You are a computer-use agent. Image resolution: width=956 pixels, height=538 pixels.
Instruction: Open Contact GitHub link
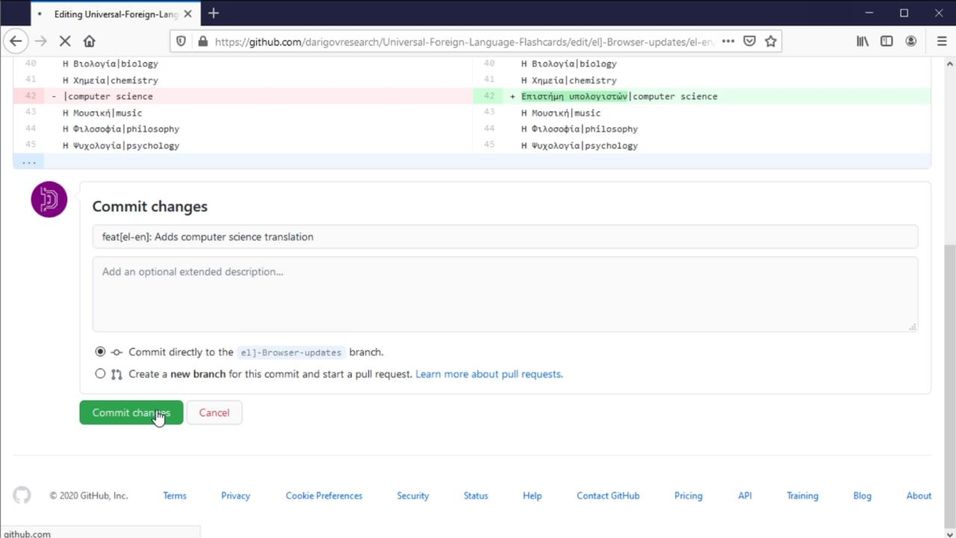click(608, 496)
